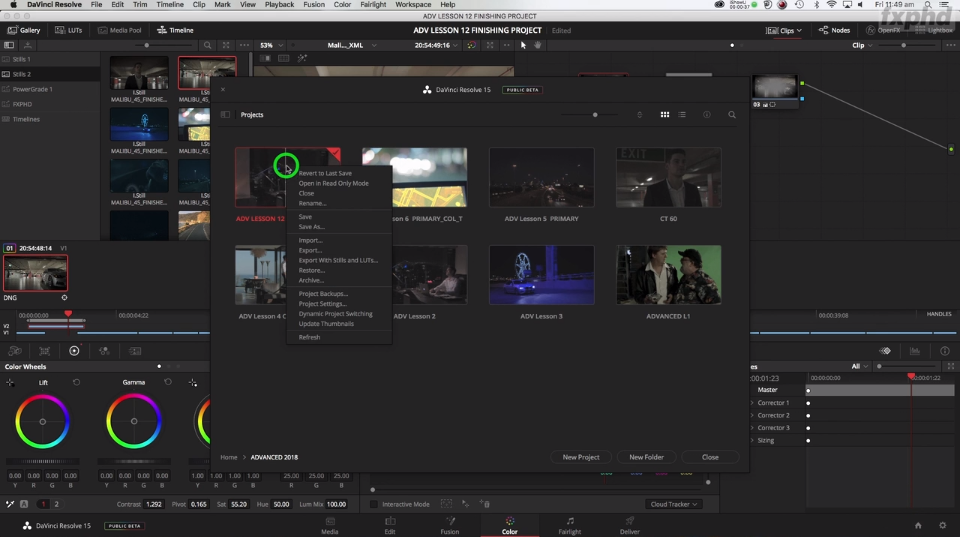Close the Project Manager with Close button
Image resolution: width=960 pixels, height=537 pixels.
pyautogui.click(x=710, y=457)
